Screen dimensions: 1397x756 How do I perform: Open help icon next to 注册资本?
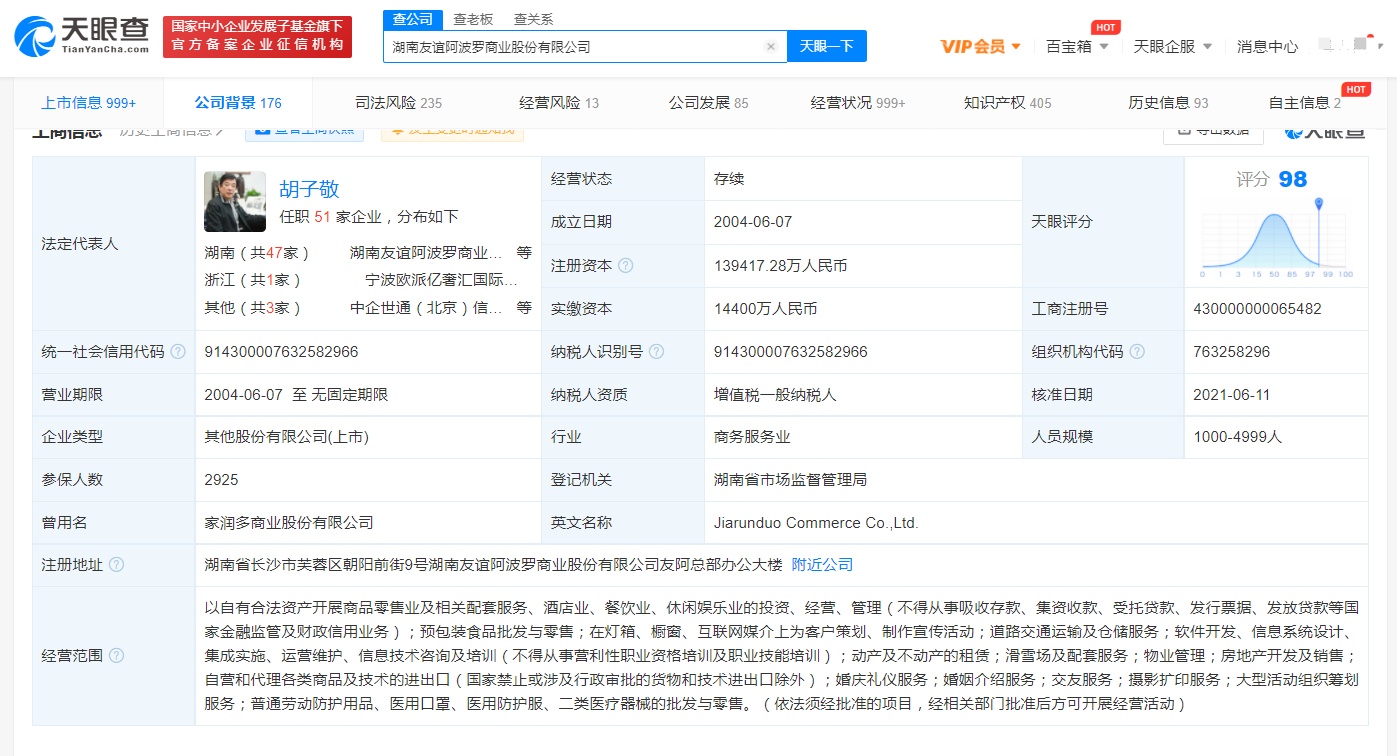click(x=626, y=266)
